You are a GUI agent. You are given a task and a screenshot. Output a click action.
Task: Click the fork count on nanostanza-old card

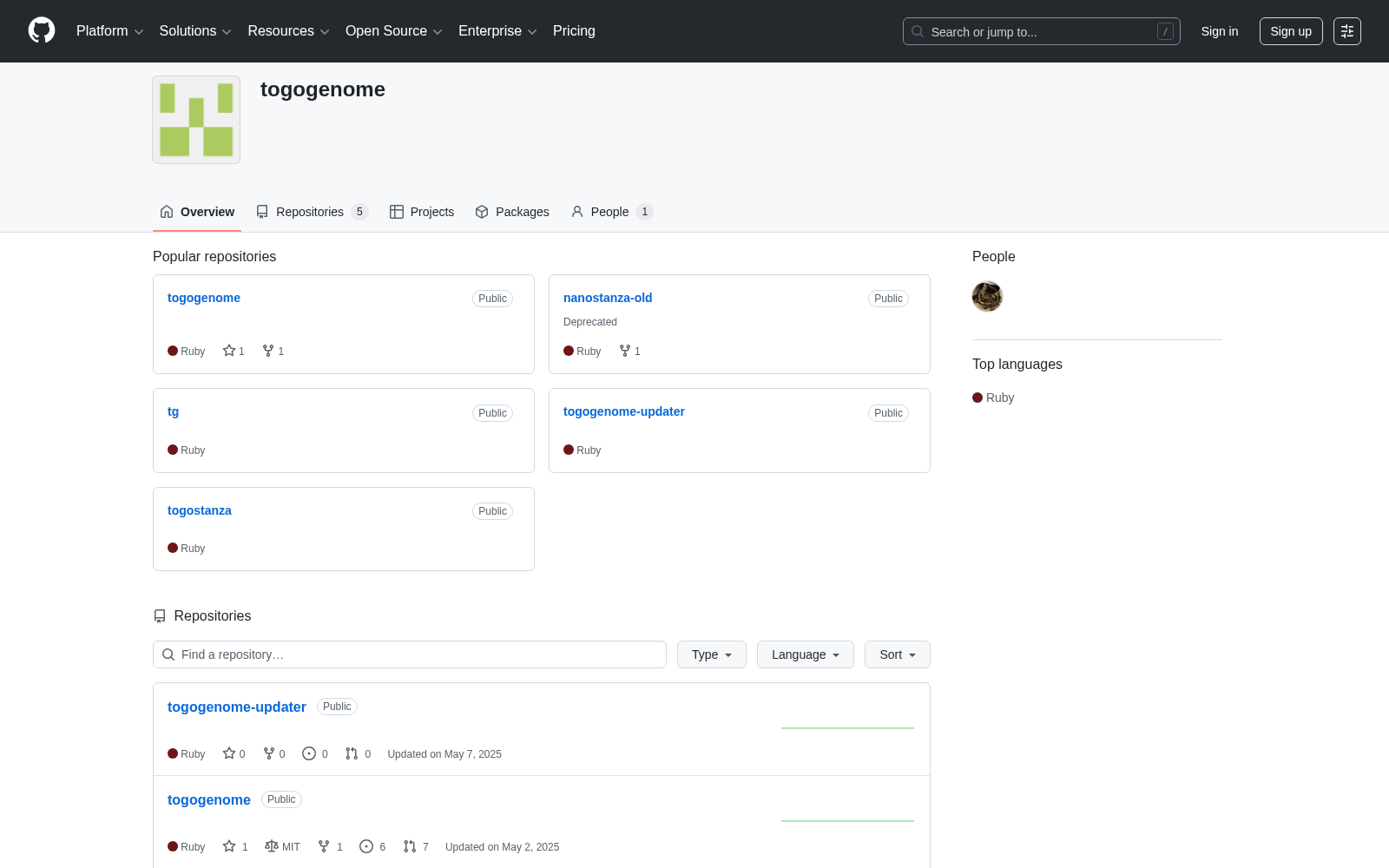(630, 351)
